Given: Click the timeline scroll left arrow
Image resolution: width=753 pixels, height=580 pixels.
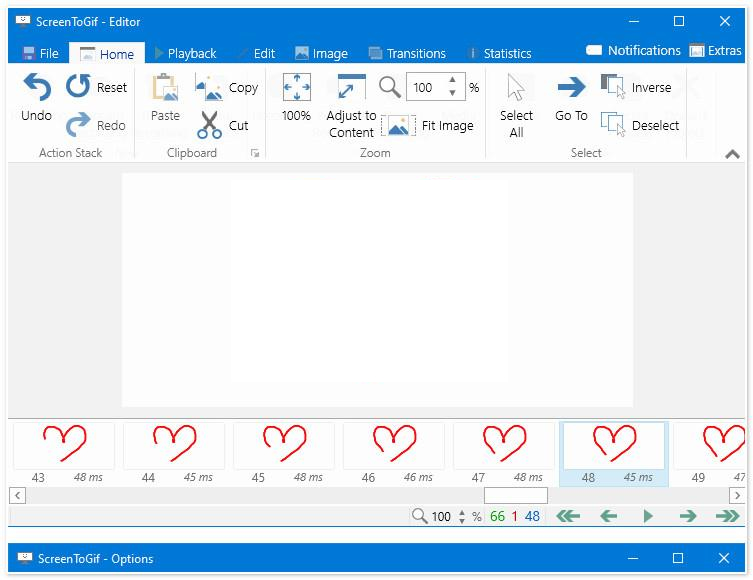Looking at the screenshot, I should click(x=17, y=495).
